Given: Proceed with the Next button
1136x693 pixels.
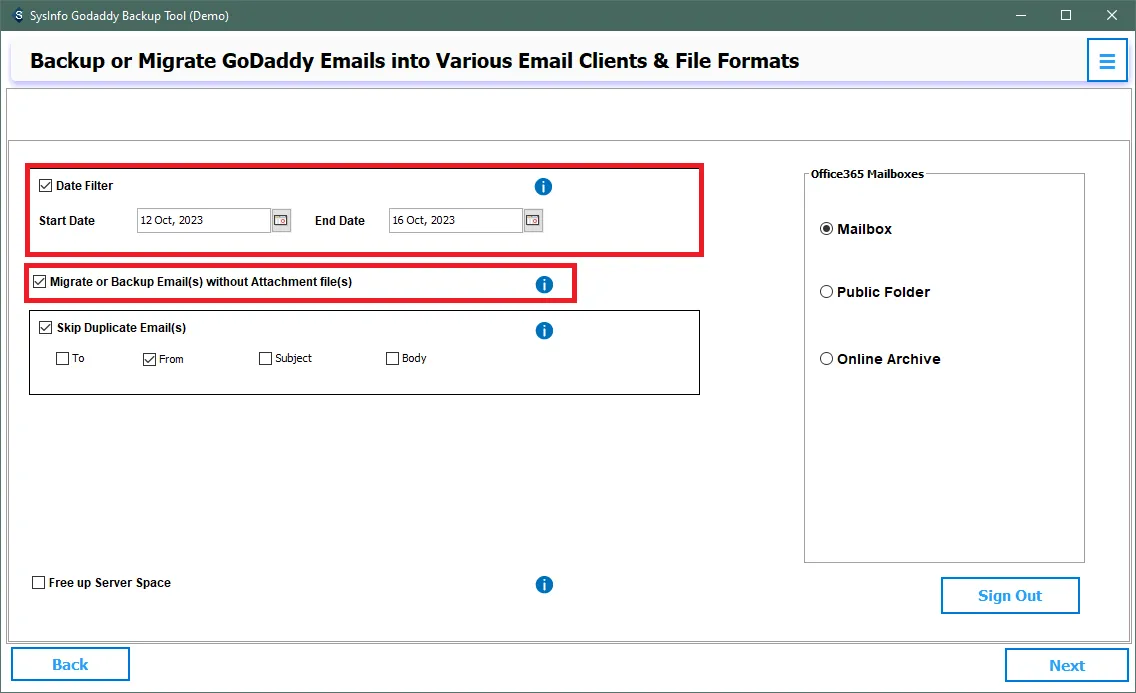Looking at the screenshot, I should tap(1066, 665).
